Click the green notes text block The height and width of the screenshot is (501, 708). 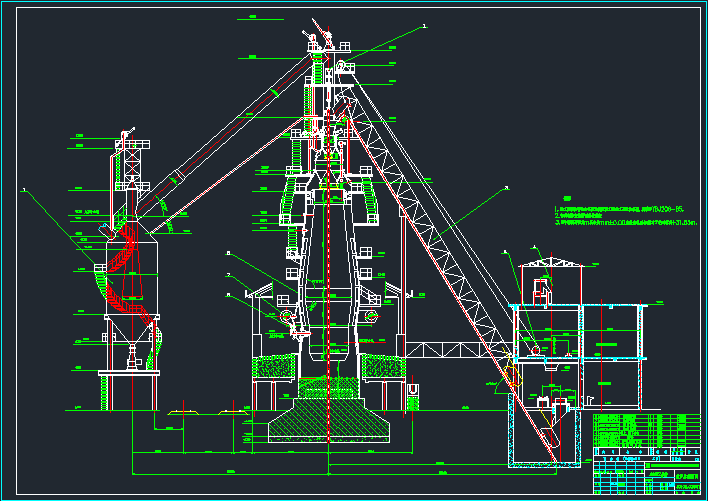pos(618,217)
